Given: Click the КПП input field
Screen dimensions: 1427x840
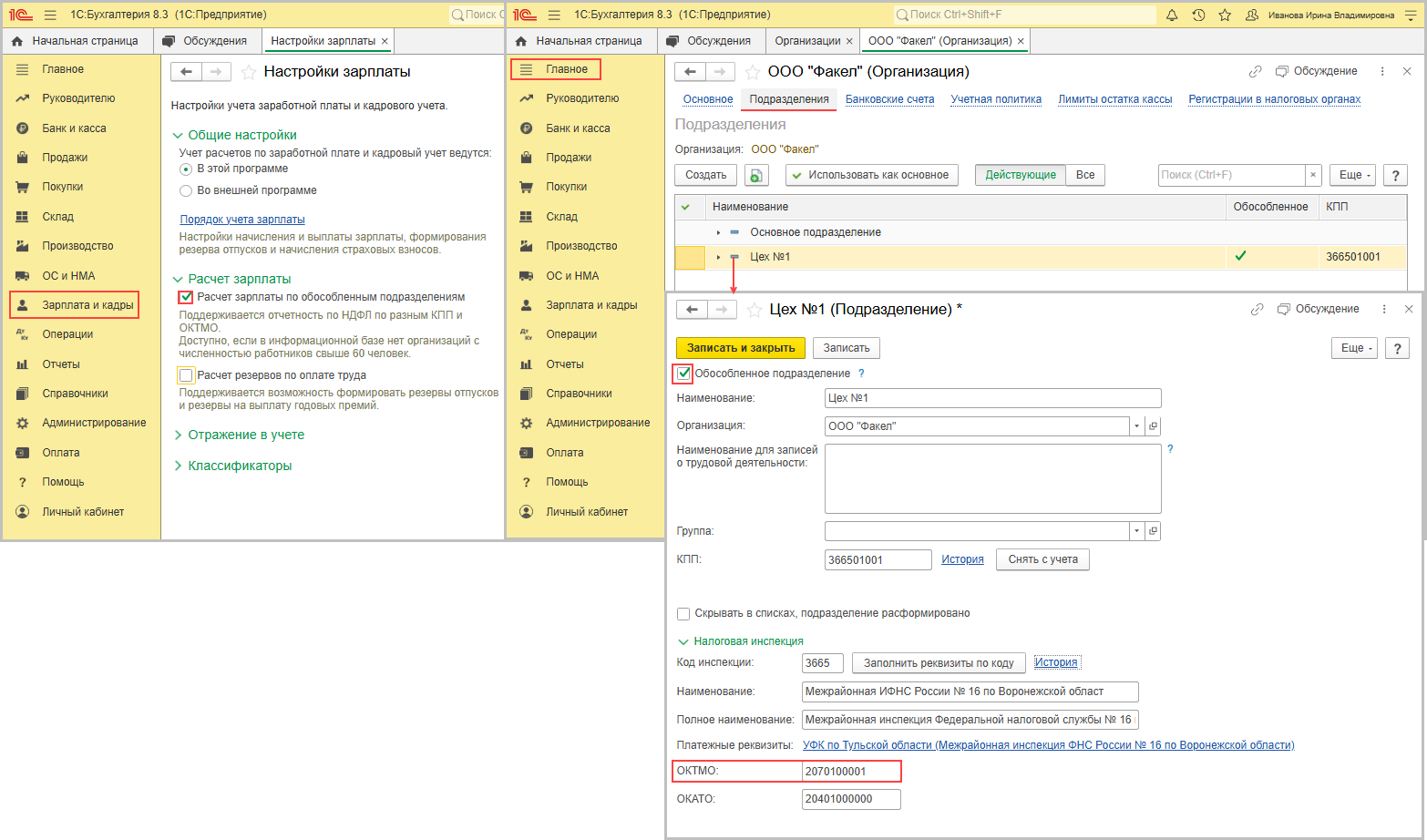Looking at the screenshot, I should [x=878, y=559].
